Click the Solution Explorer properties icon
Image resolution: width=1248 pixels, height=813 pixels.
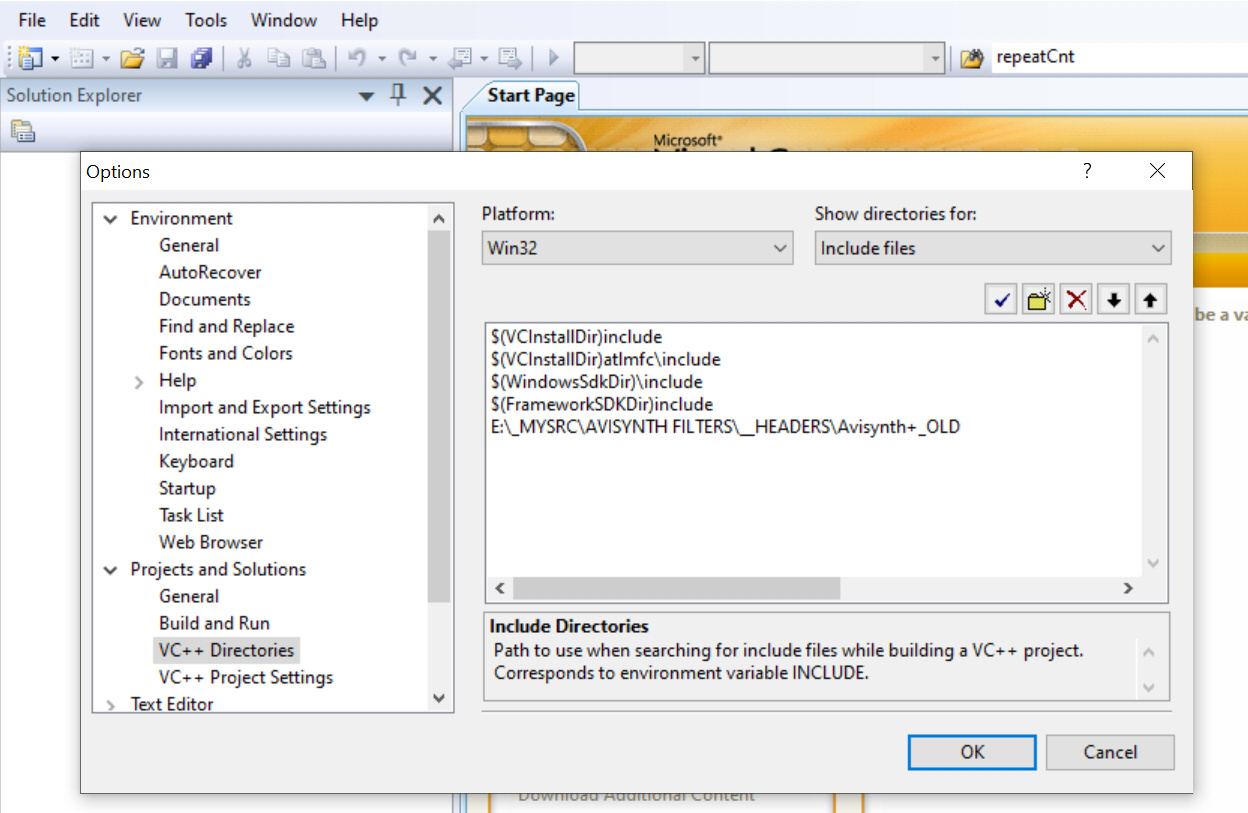(23, 130)
